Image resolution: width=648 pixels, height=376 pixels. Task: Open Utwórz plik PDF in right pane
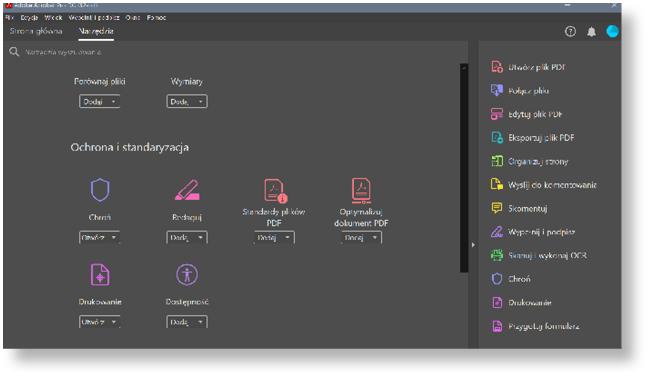(528, 67)
